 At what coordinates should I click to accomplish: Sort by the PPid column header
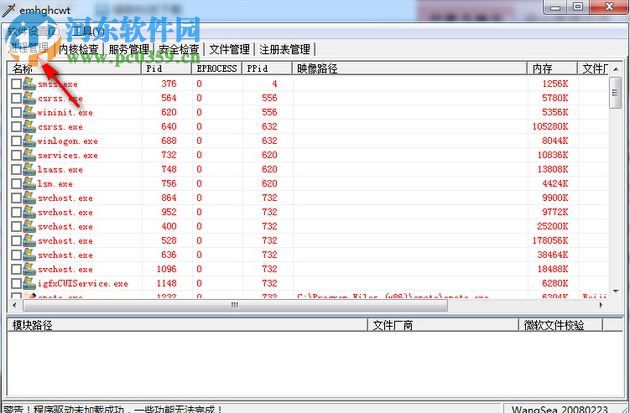tap(267, 69)
